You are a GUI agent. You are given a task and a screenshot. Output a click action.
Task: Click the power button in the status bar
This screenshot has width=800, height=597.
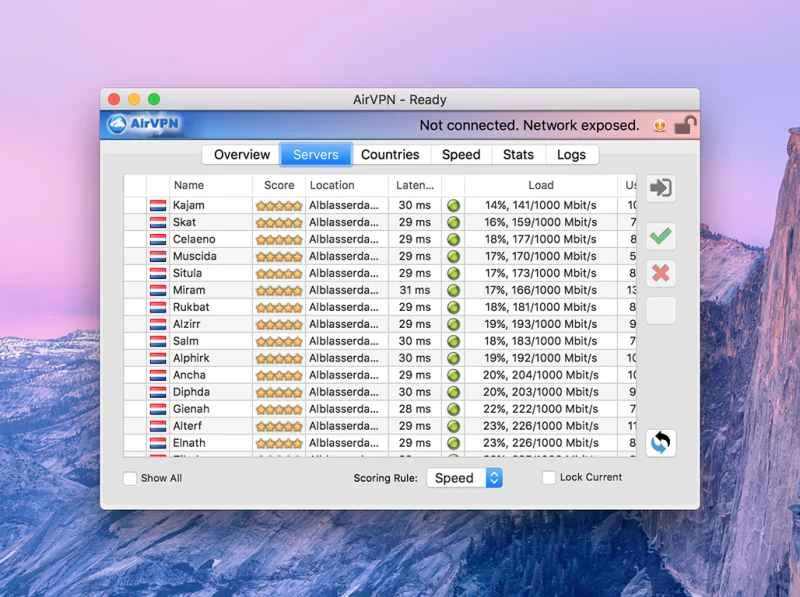click(x=659, y=126)
